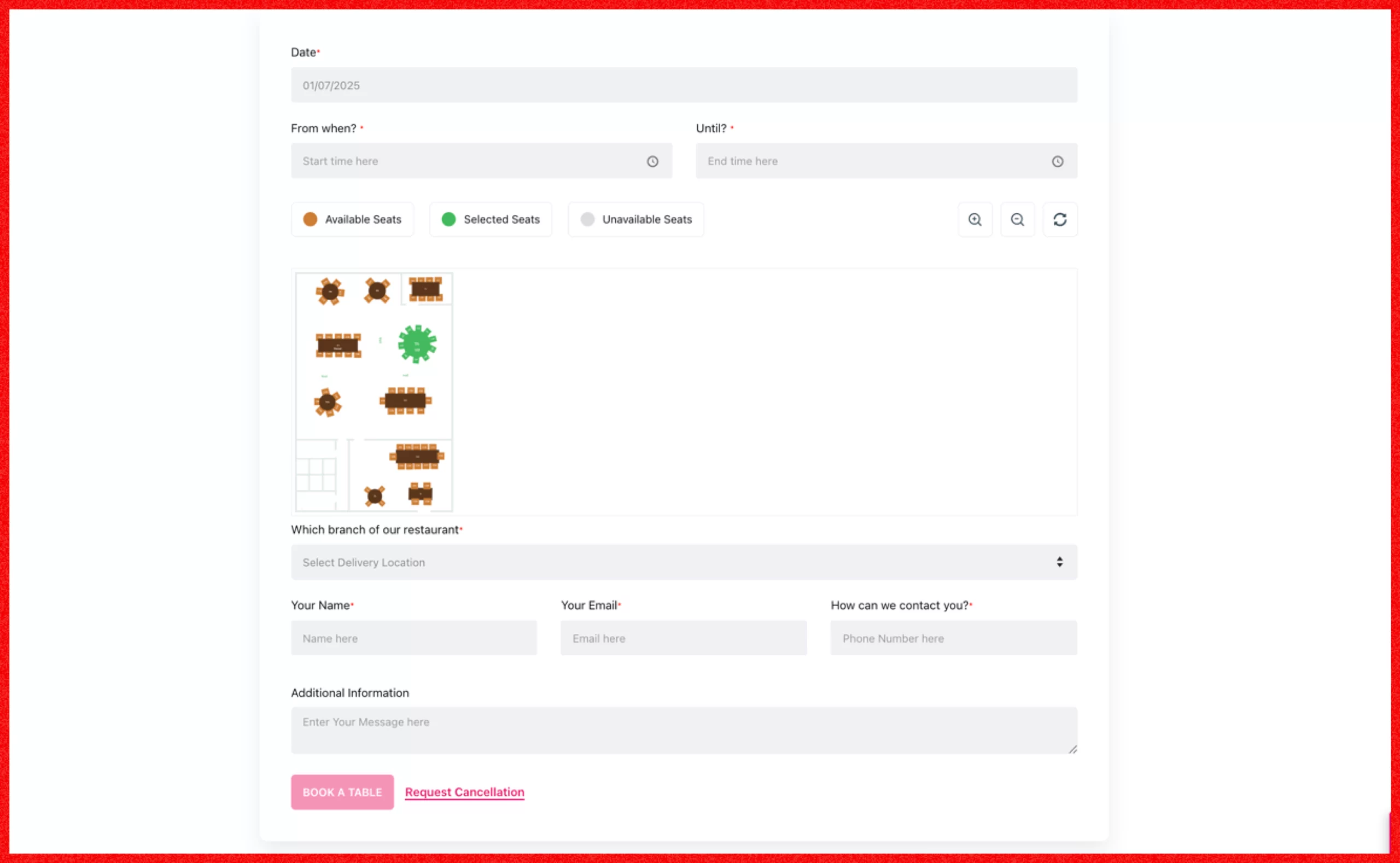Select the green round table
1400x863 pixels.
point(417,343)
